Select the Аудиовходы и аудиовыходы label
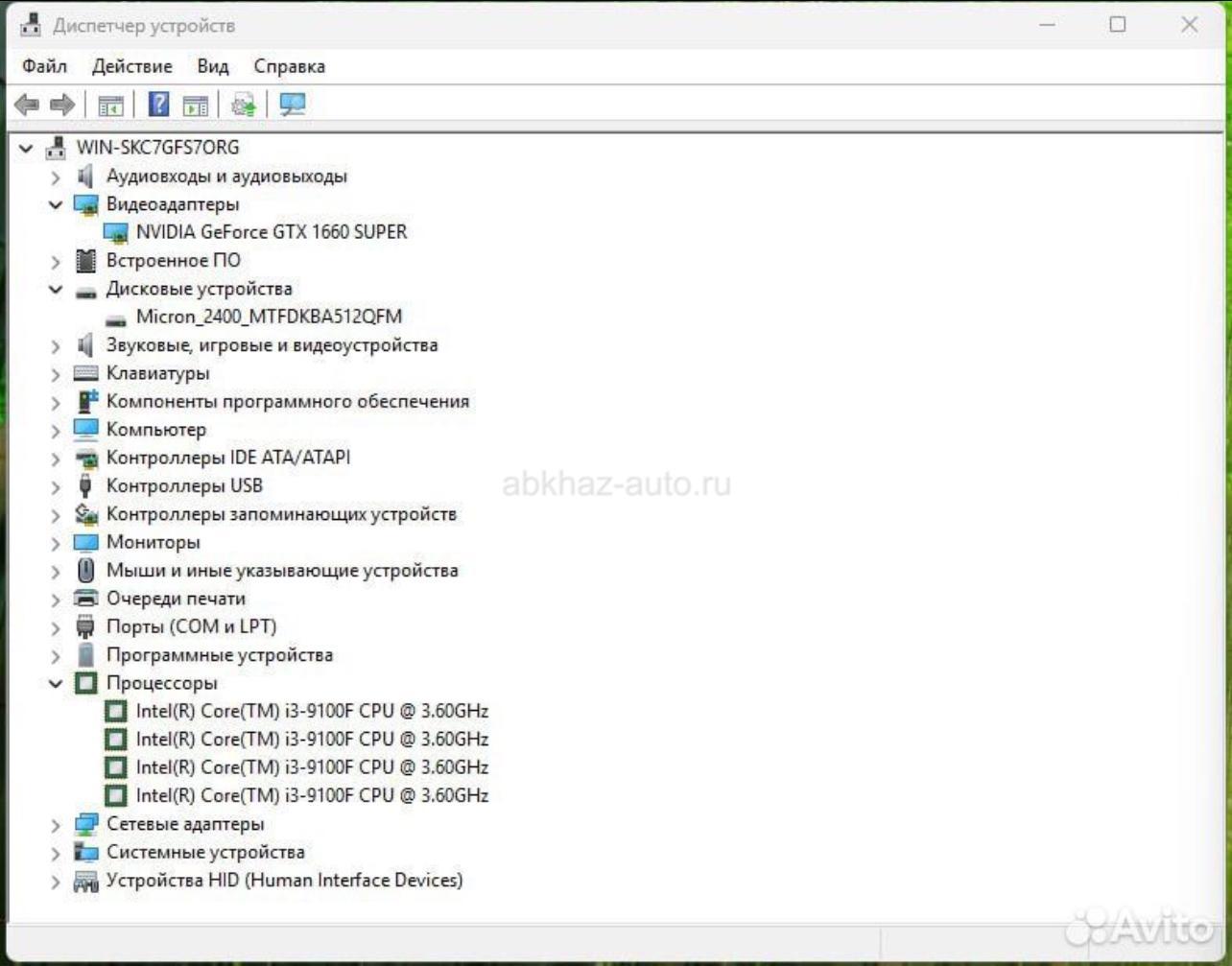Image resolution: width=1232 pixels, height=966 pixels. [x=226, y=176]
